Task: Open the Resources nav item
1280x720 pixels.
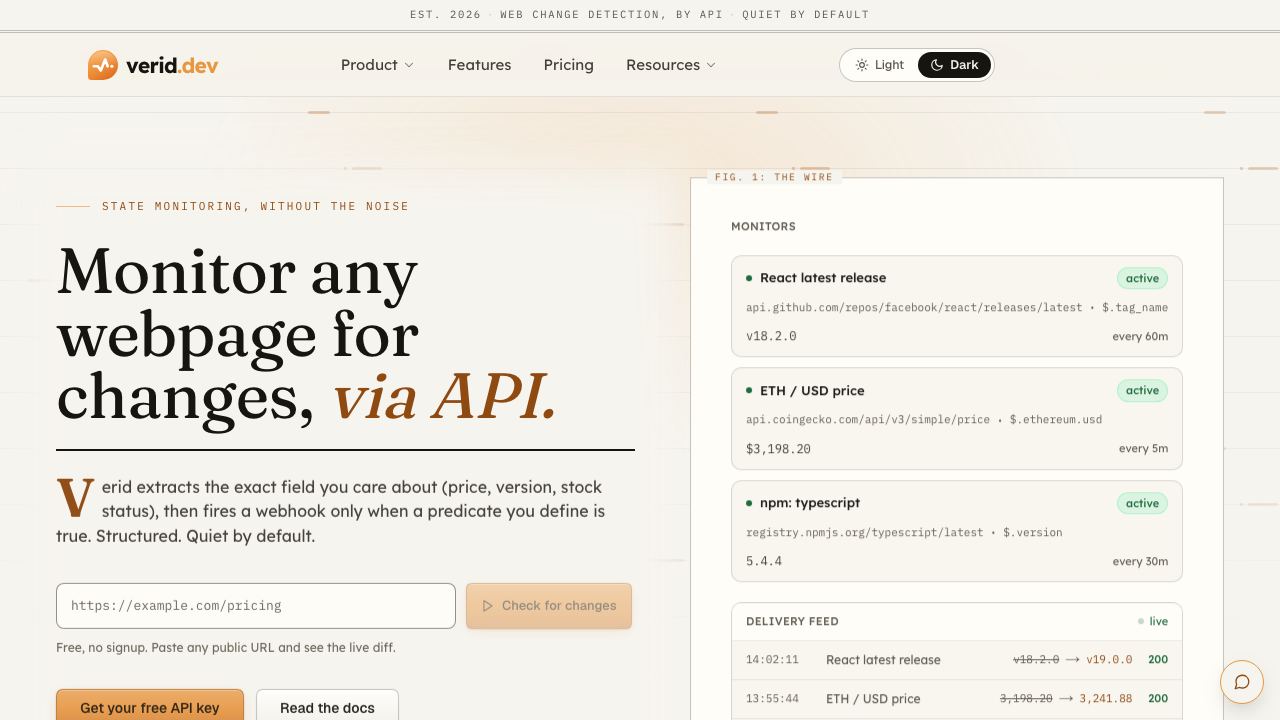Action: pyautogui.click(x=671, y=65)
